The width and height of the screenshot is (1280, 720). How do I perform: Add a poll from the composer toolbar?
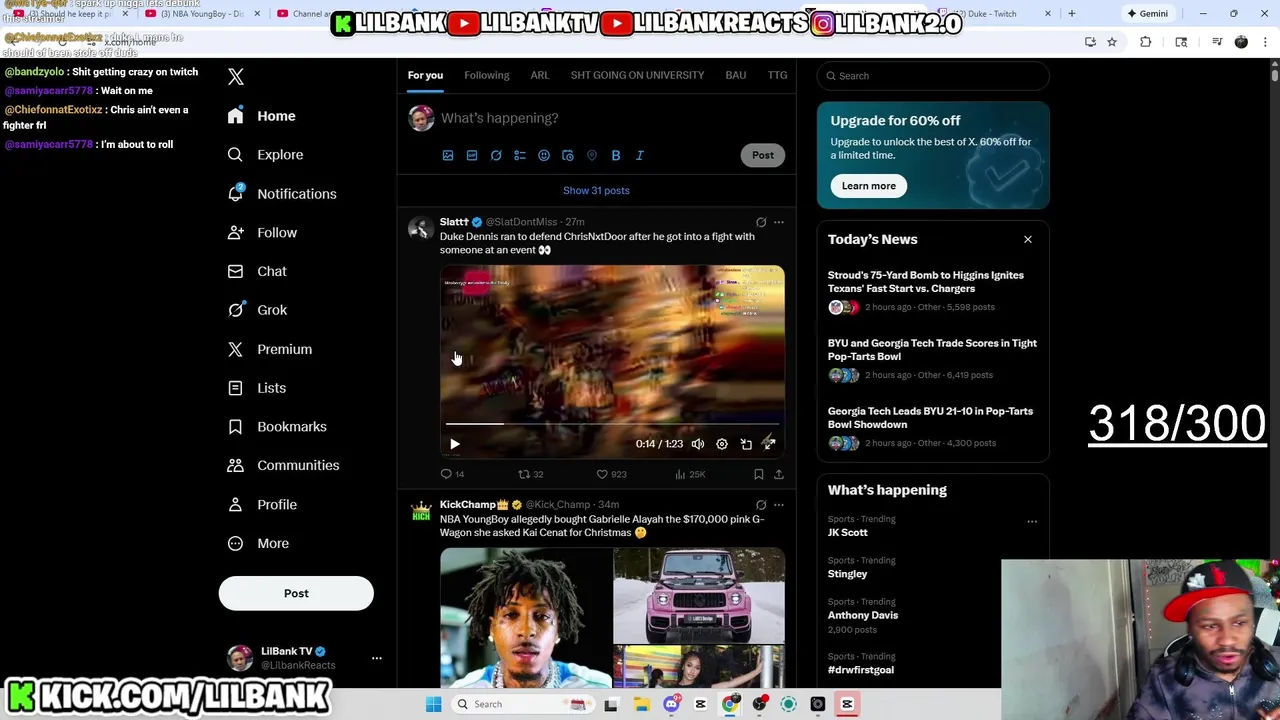pyautogui.click(x=520, y=156)
